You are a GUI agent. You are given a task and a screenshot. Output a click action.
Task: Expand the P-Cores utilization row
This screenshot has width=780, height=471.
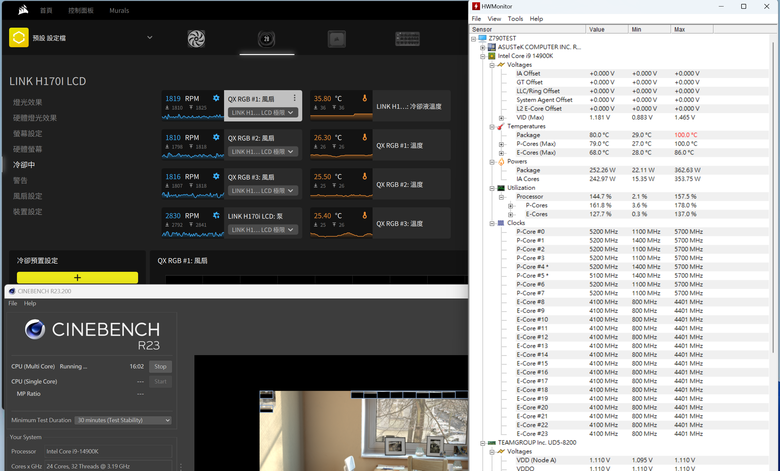point(510,206)
